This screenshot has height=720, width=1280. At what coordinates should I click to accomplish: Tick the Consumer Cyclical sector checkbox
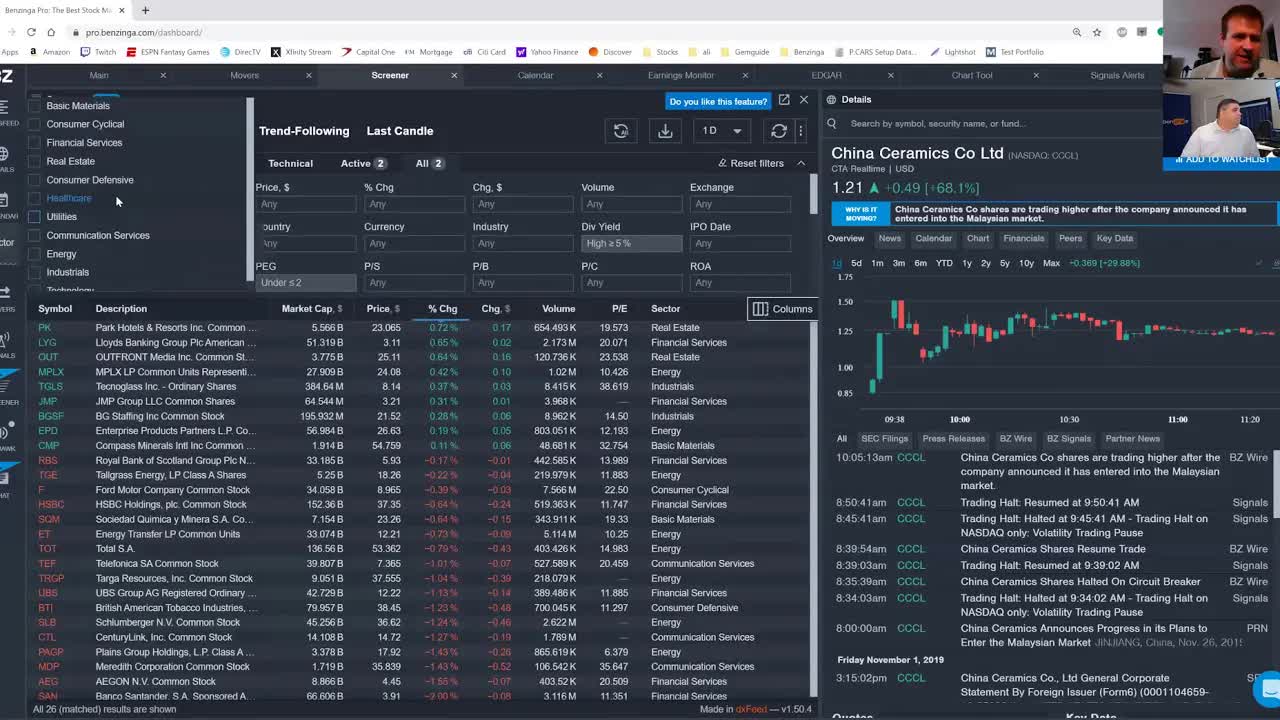35,124
